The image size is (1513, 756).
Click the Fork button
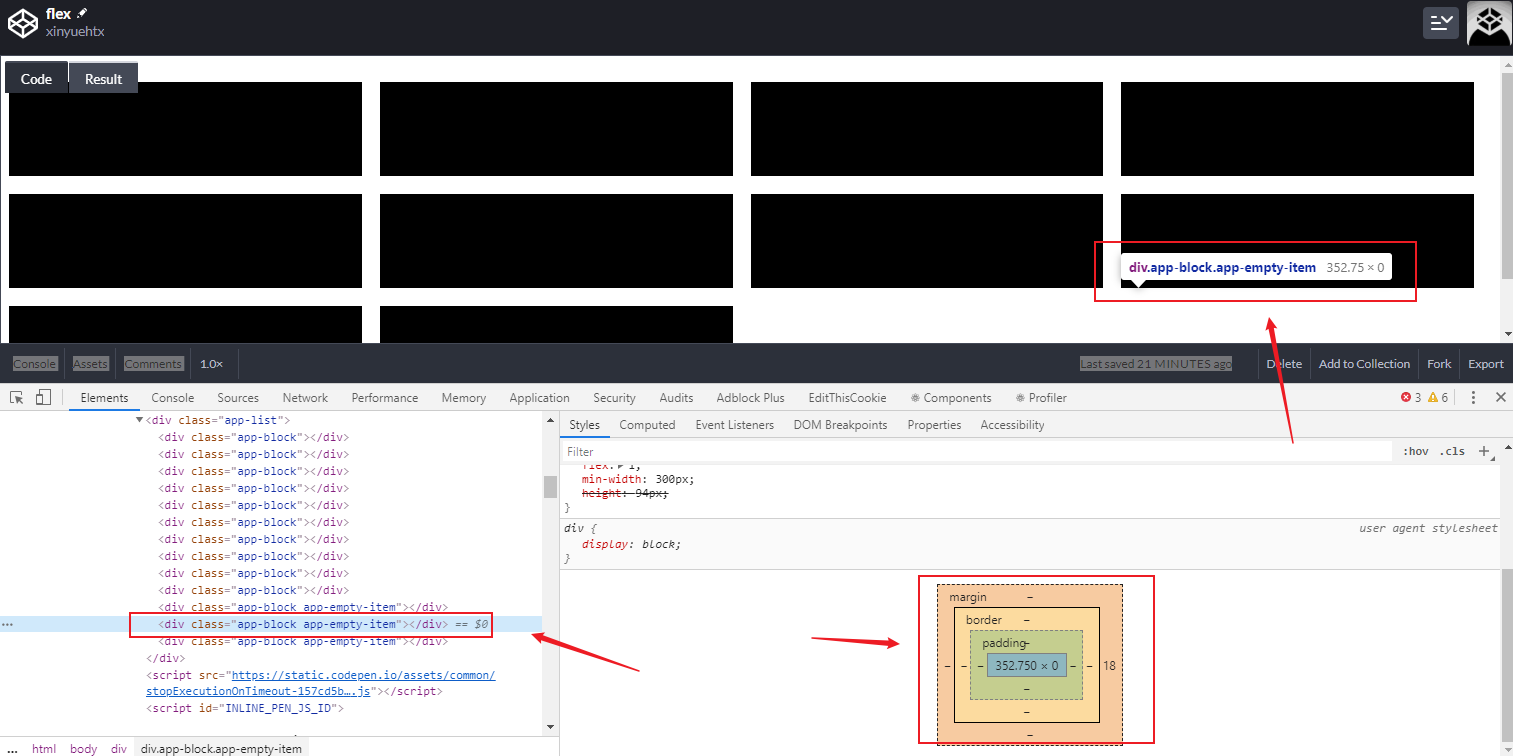tap(1439, 364)
